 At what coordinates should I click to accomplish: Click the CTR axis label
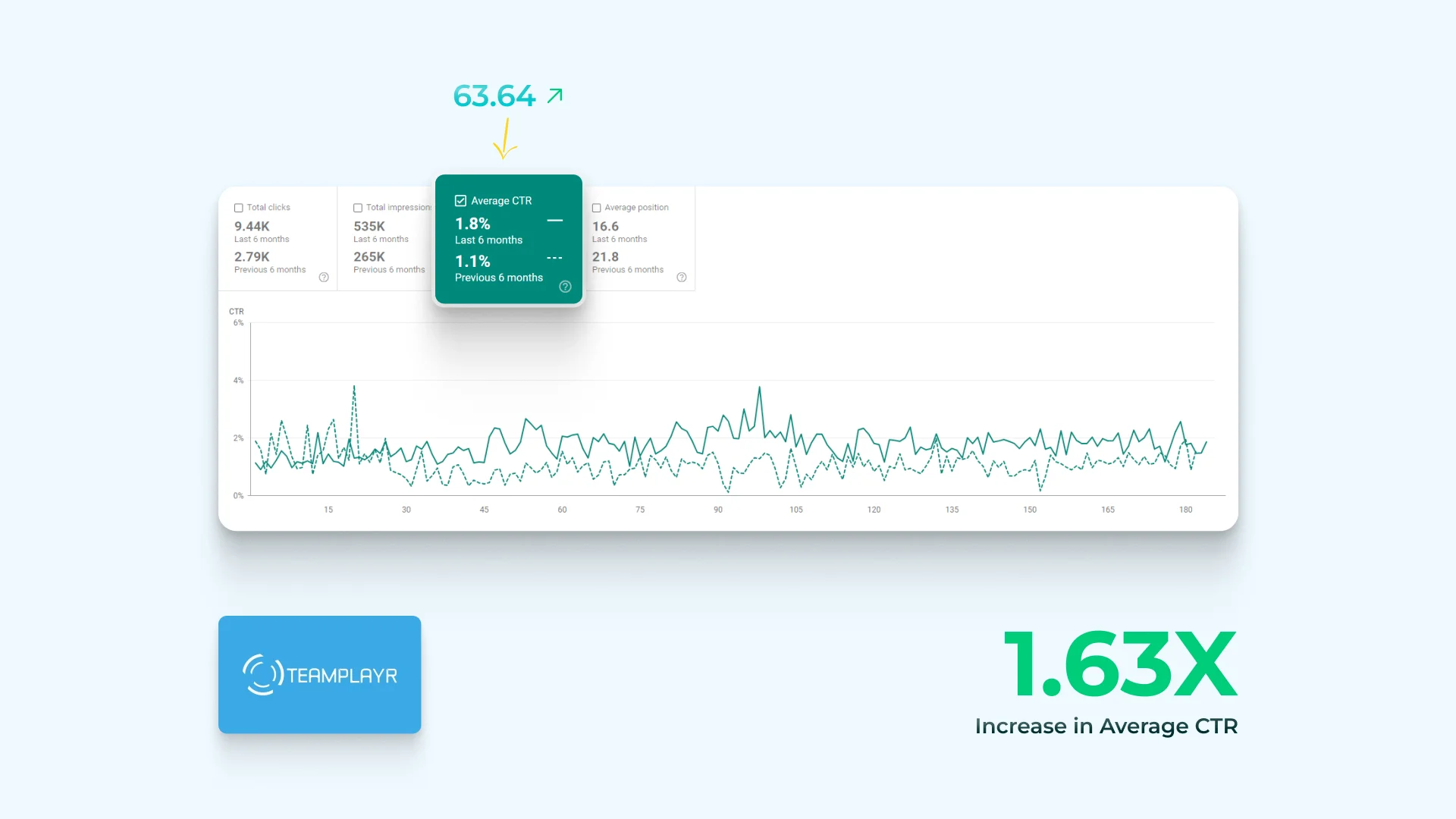coord(237,312)
